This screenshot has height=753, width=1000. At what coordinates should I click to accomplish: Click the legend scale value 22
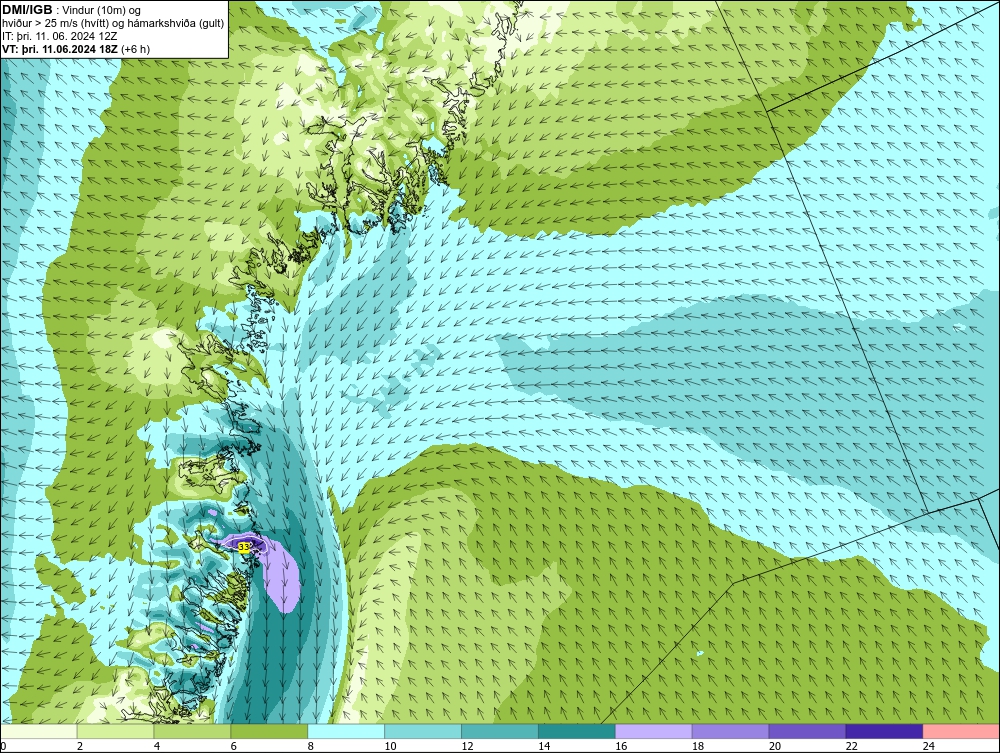852,746
